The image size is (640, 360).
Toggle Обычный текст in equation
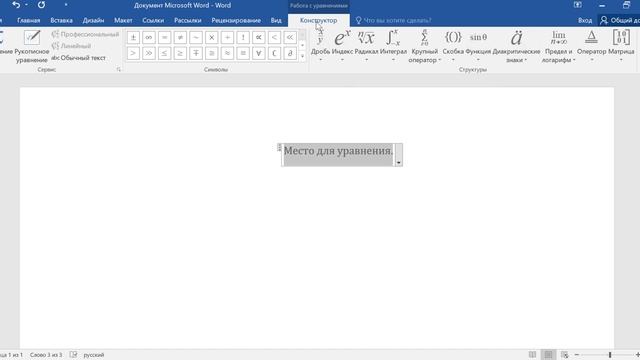click(x=79, y=58)
